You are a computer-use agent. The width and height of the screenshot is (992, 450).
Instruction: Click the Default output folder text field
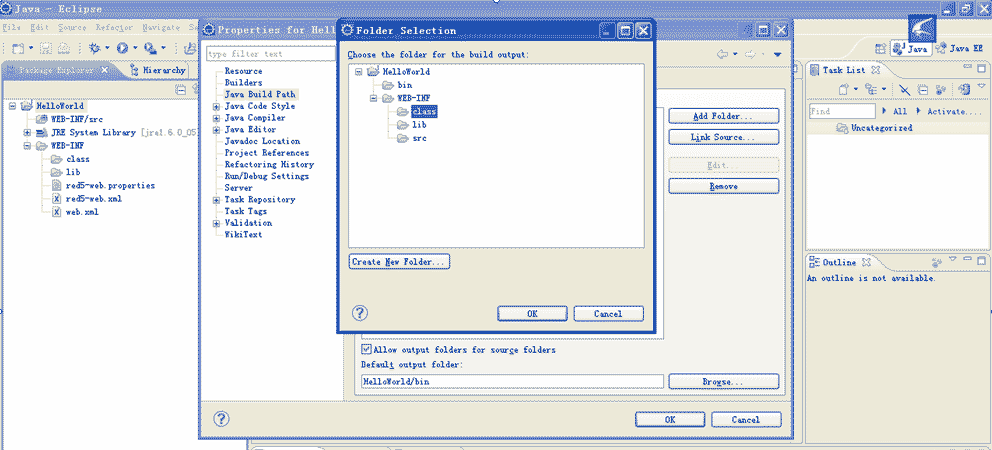click(x=512, y=382)
